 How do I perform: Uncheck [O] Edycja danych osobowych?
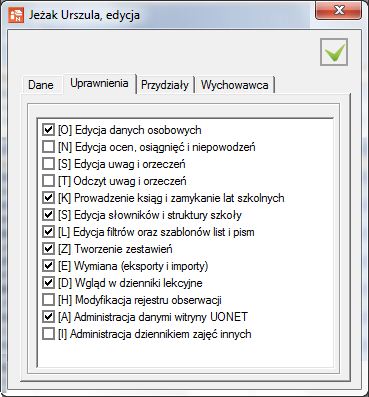point(48,130)
